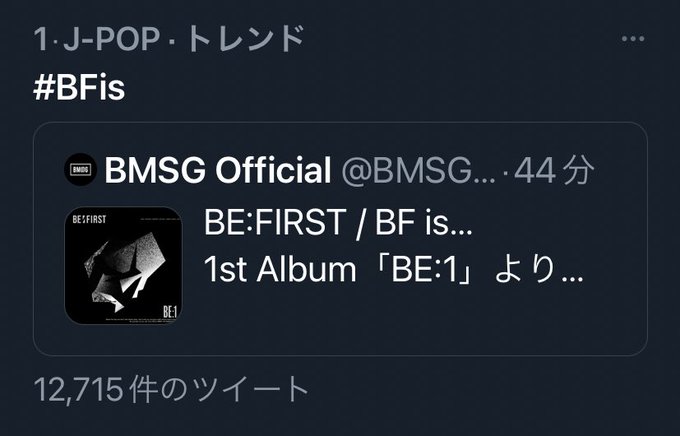680x436 pixels.
Task: Click the BE:FIRST logo on album art
Action: tap(89, 219)
